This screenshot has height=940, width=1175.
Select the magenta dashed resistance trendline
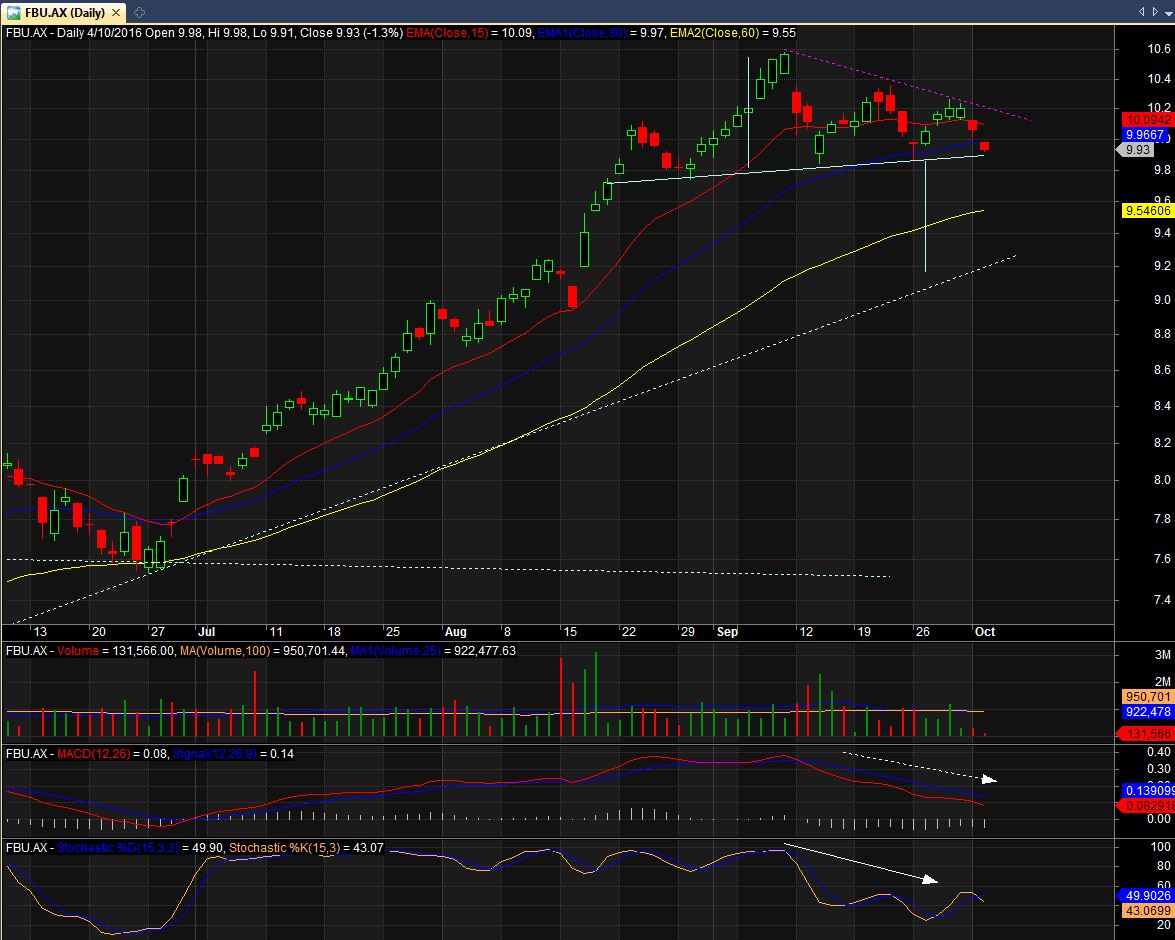[907, 85]
